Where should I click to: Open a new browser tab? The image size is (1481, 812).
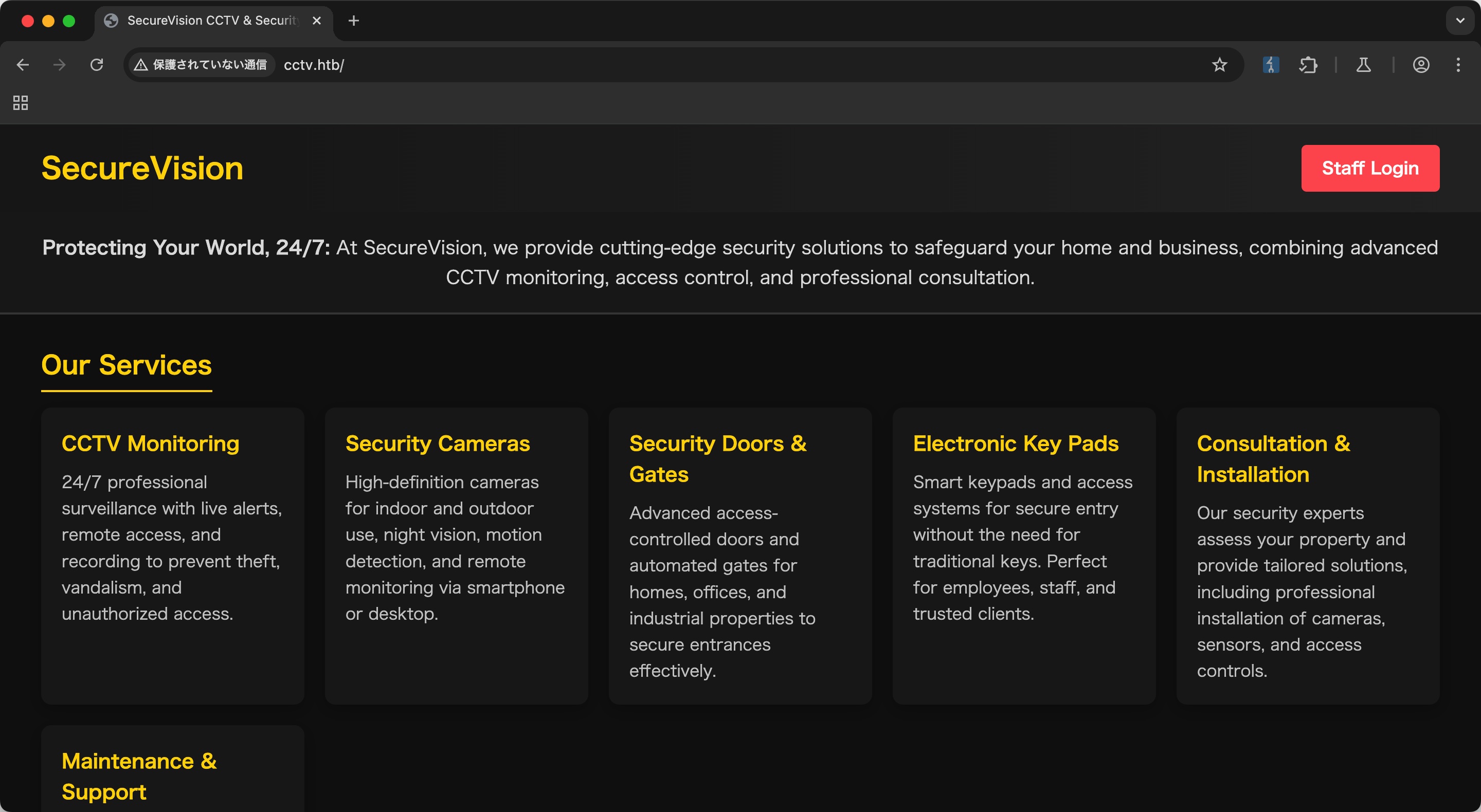pos(354,21)
